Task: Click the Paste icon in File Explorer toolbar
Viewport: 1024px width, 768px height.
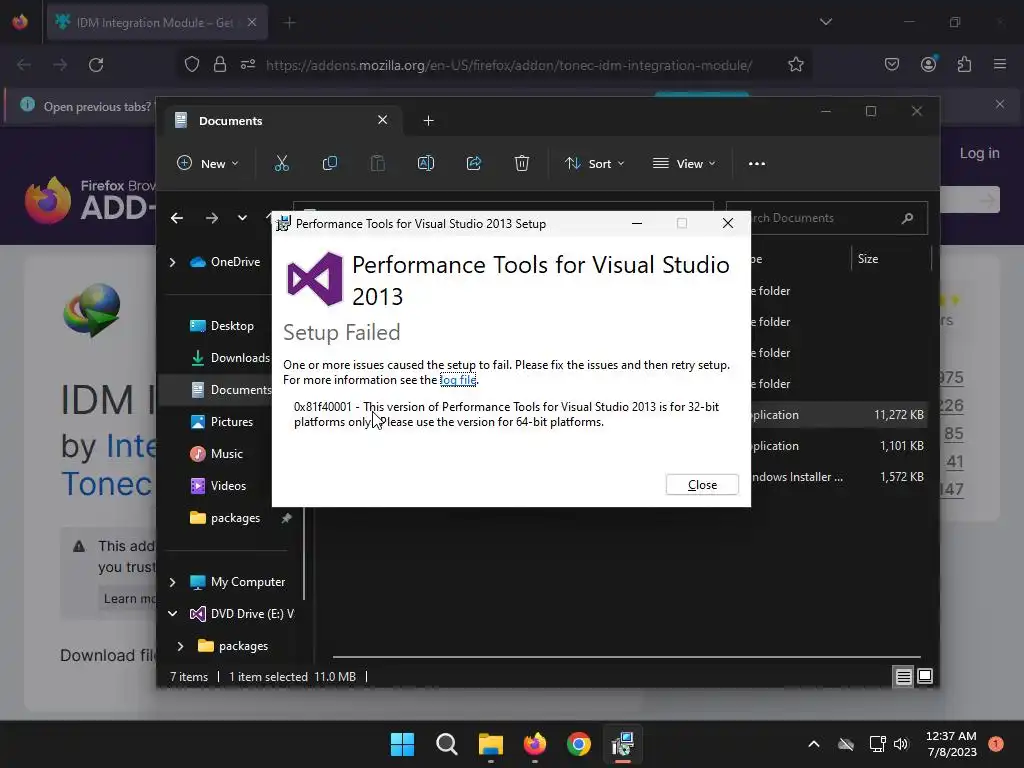Action: (377, 163)
